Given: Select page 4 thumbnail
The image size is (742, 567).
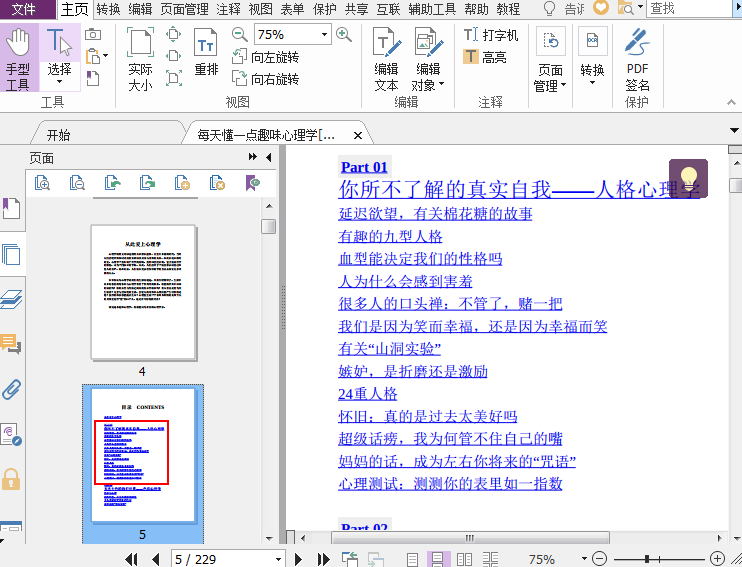Looking at the screenshot, I should coord(144,292).
